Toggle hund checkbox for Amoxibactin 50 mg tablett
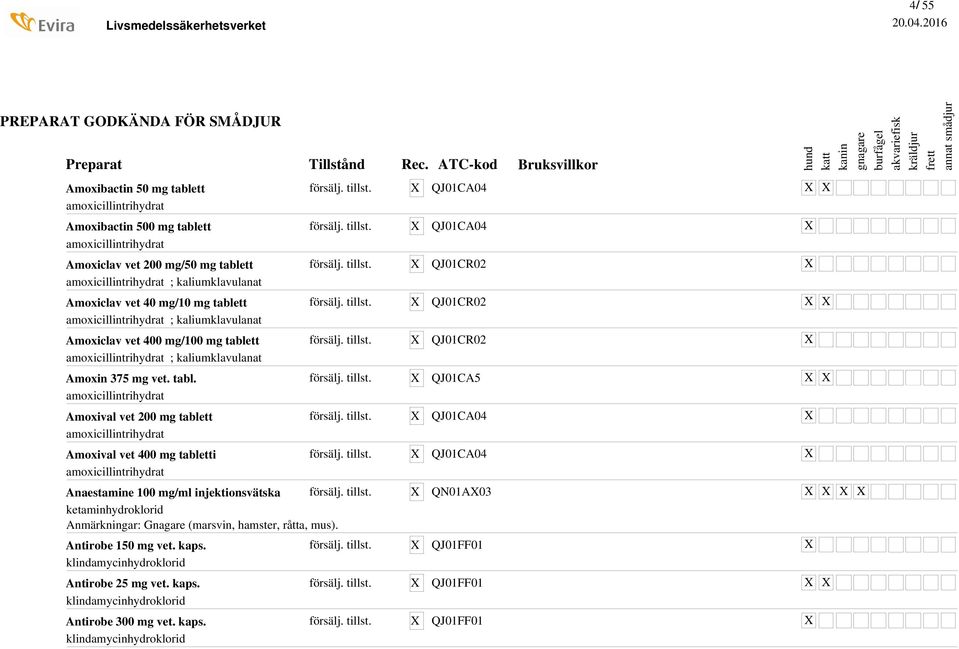This screenshot has height=649, width=959. click(x=809, y=187)
